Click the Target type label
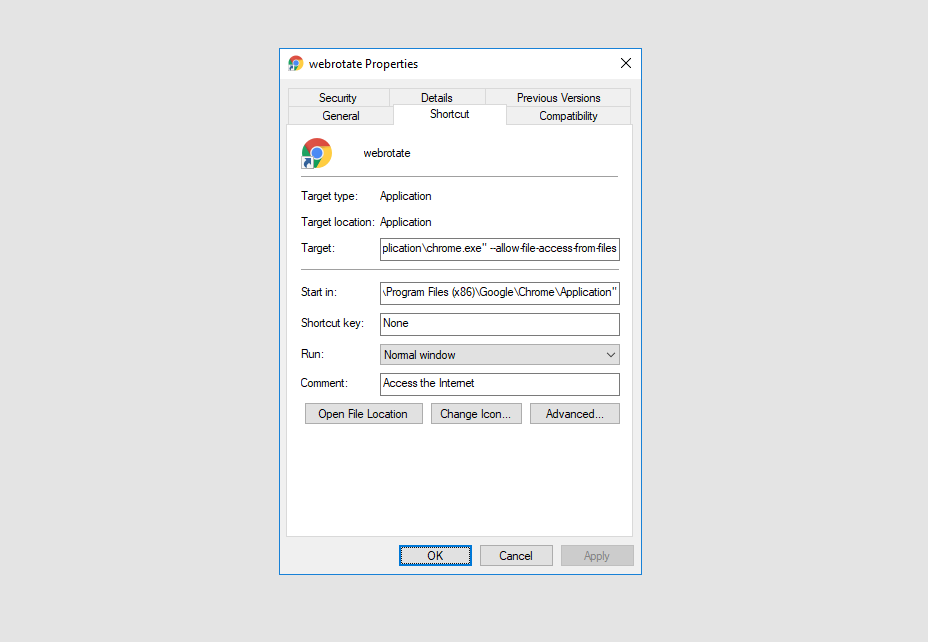Viewport: 928px width, 642px height. (329, 196)
